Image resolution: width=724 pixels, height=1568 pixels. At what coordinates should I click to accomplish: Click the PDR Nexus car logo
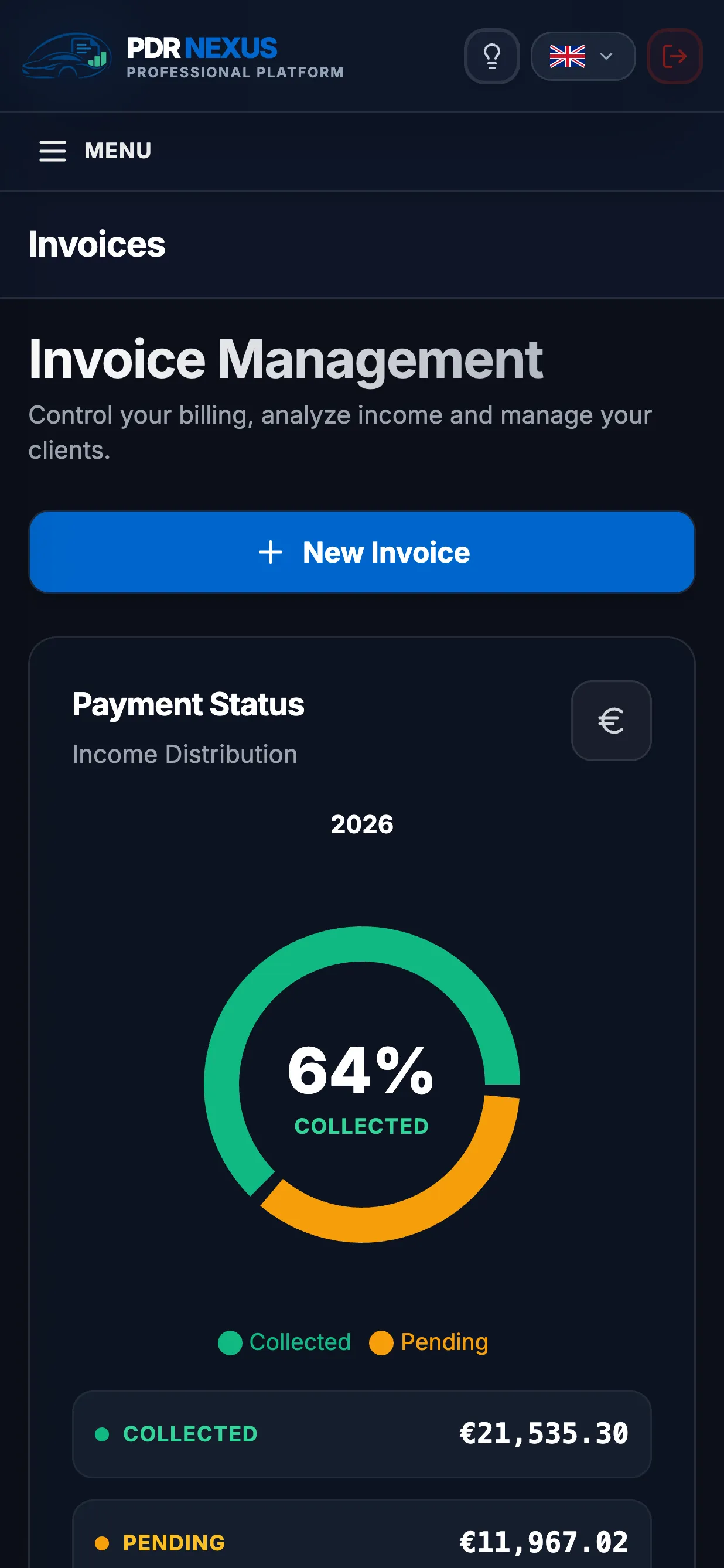(x=66, y=56)
